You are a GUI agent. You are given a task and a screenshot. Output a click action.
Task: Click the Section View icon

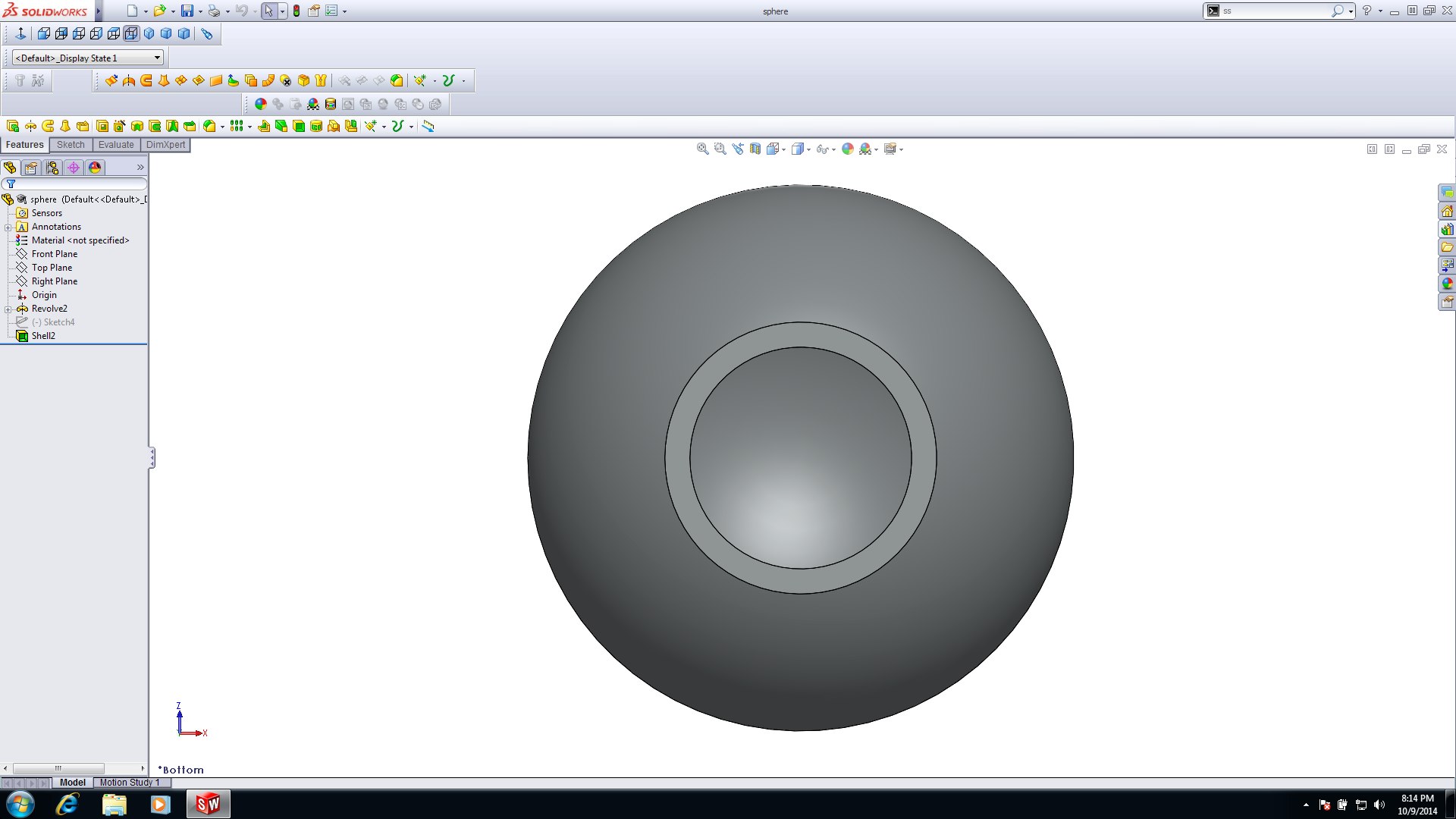coord(755,149)
